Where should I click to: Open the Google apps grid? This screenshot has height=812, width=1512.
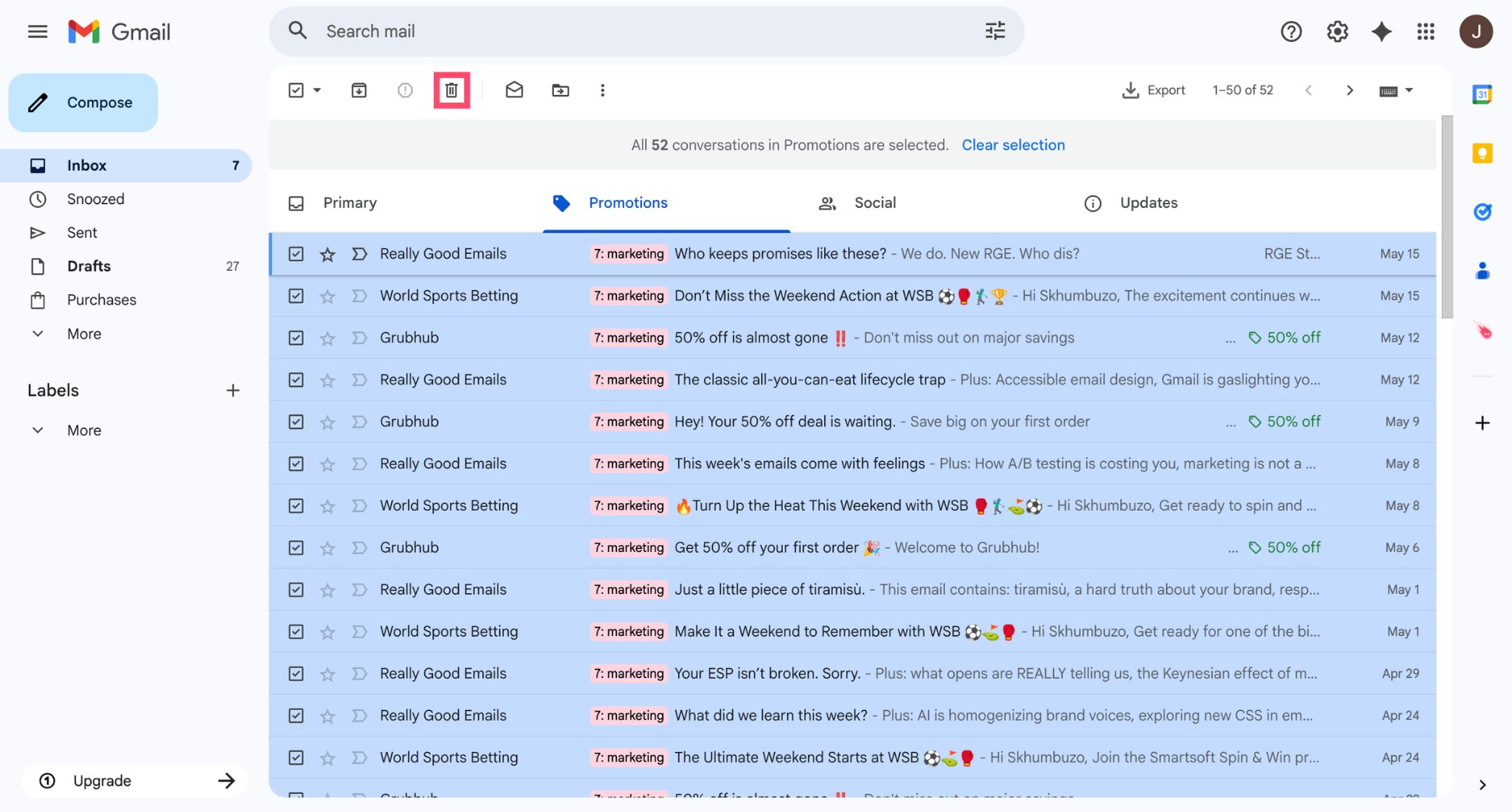tap(1426, 32)
